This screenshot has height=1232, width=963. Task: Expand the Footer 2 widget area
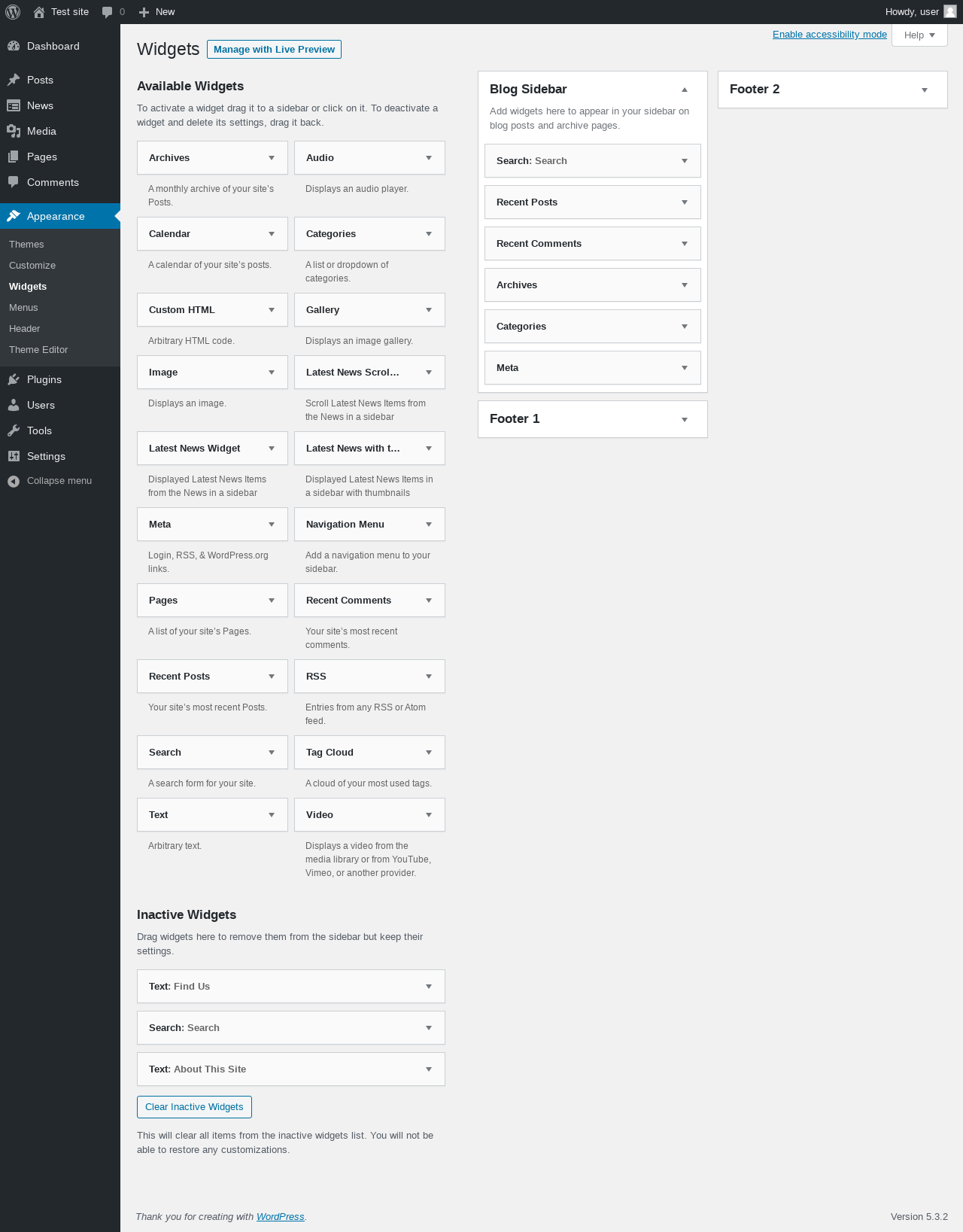tap(925, 90)
